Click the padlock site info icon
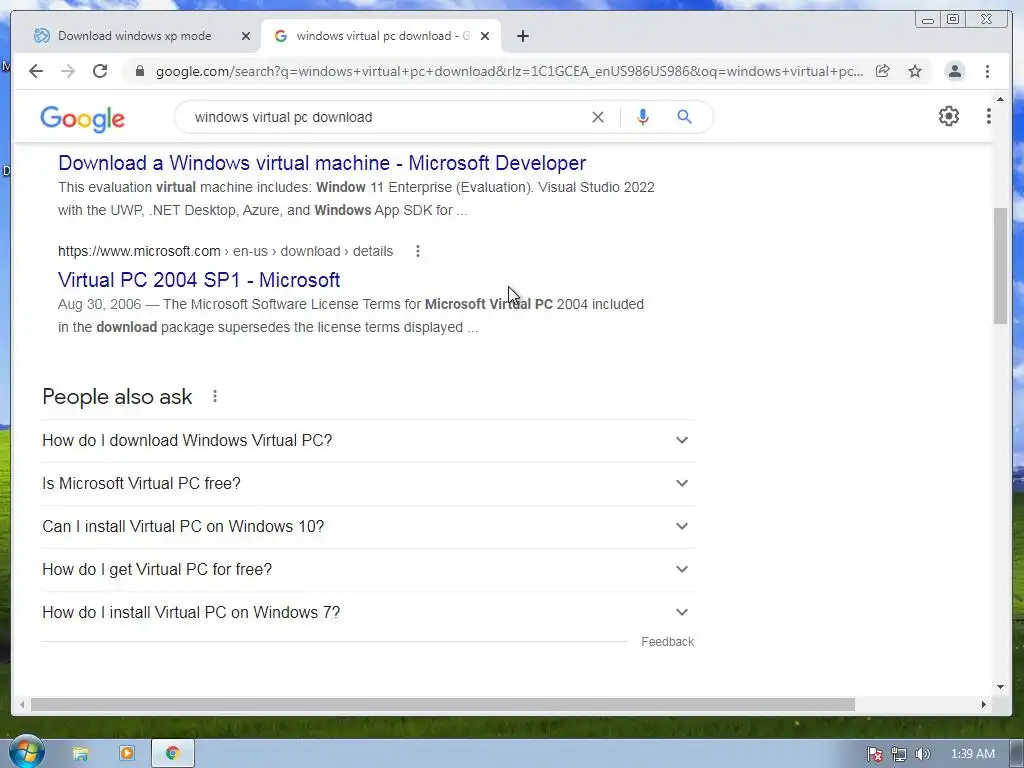Image resolution: width=1024 pixels, height=768 pixels. (139, 71)
